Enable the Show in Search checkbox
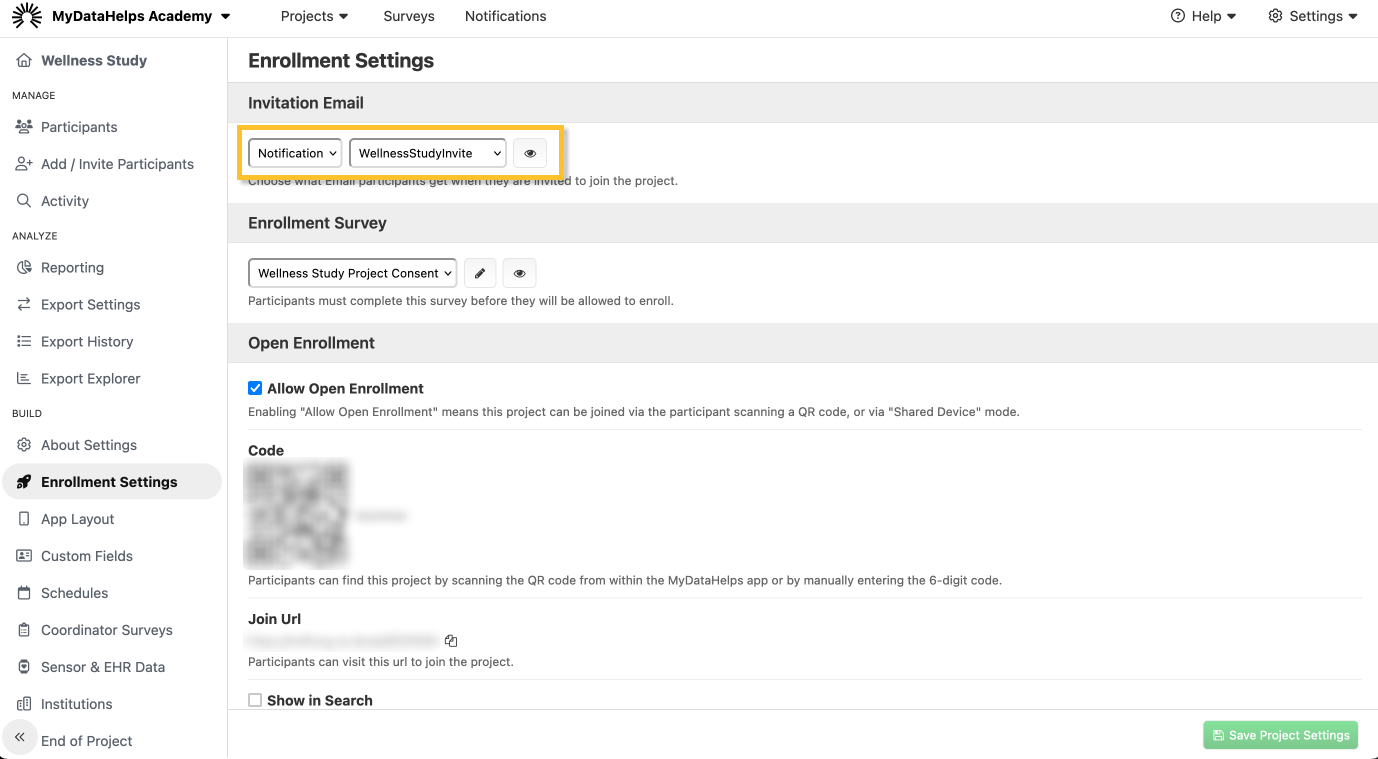The image size is (1378, 759). click(x=255, y=700)
